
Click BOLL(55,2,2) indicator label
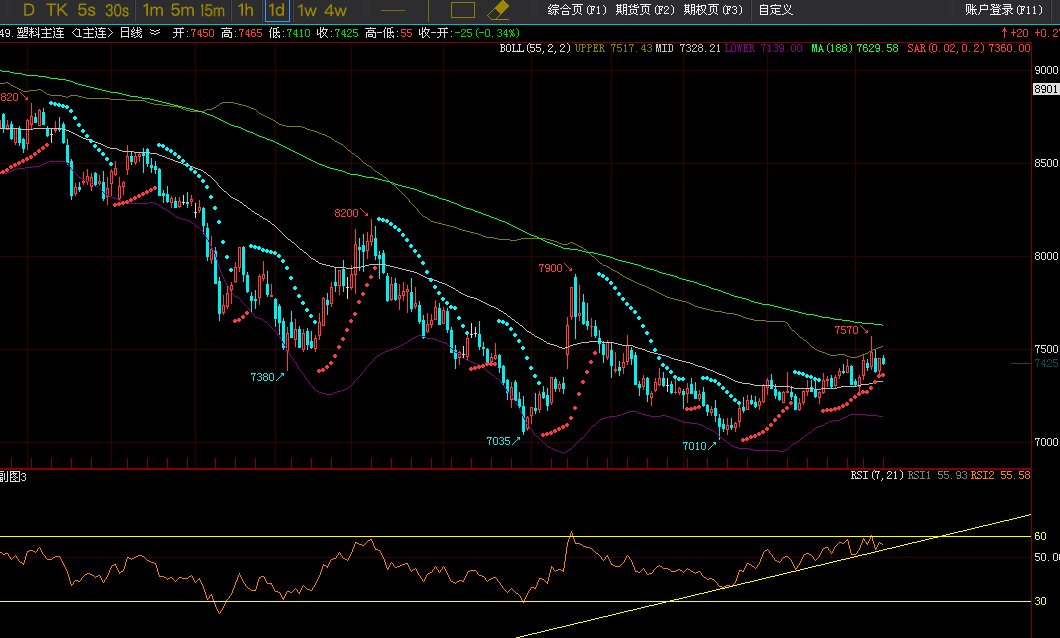click(535, 48)
